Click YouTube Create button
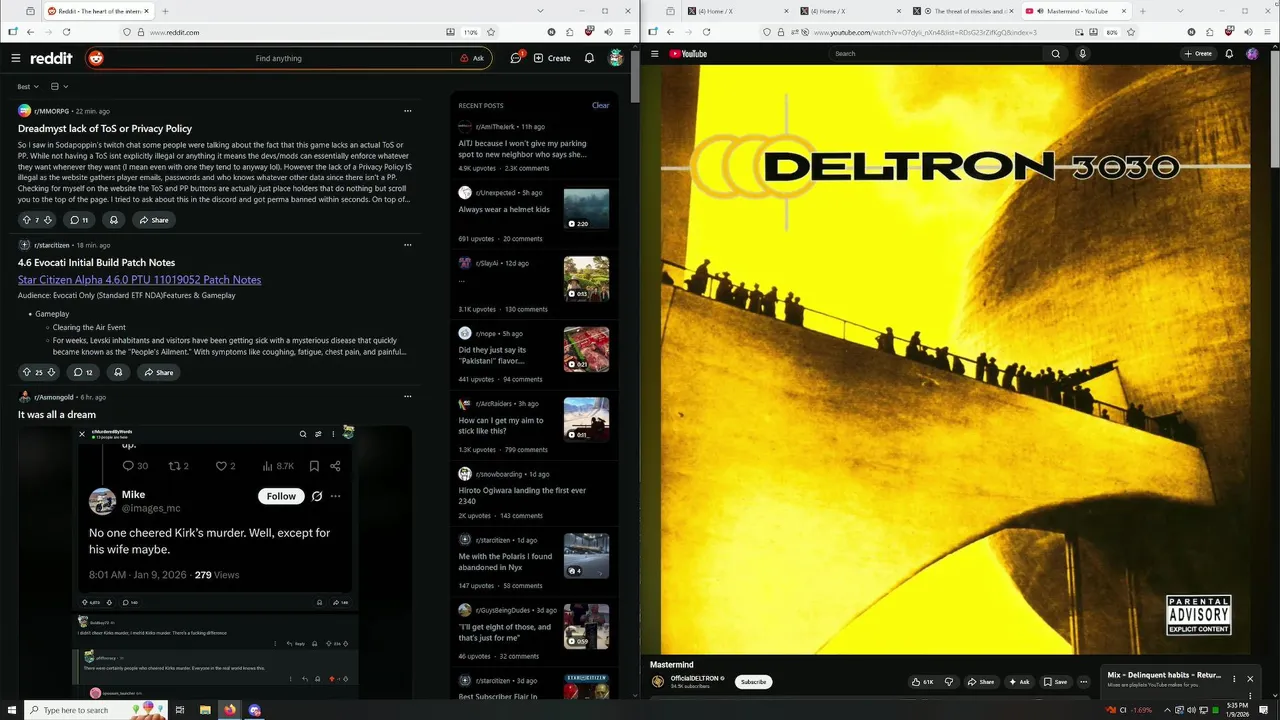 pos(1198,53)
